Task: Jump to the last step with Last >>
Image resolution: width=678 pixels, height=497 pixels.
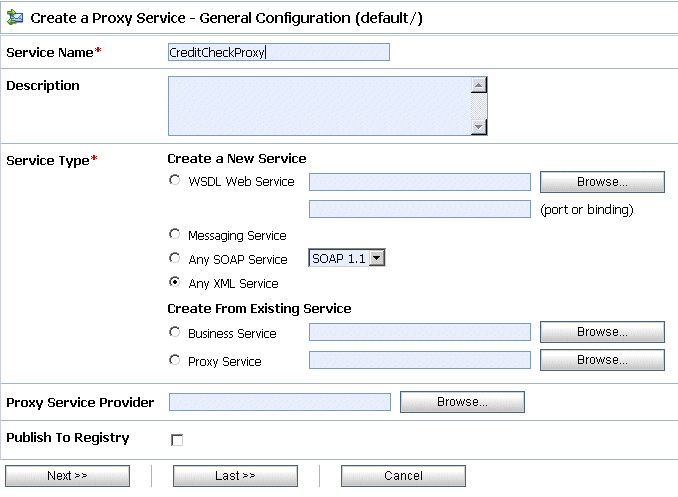Action: [x=235, y=476]
